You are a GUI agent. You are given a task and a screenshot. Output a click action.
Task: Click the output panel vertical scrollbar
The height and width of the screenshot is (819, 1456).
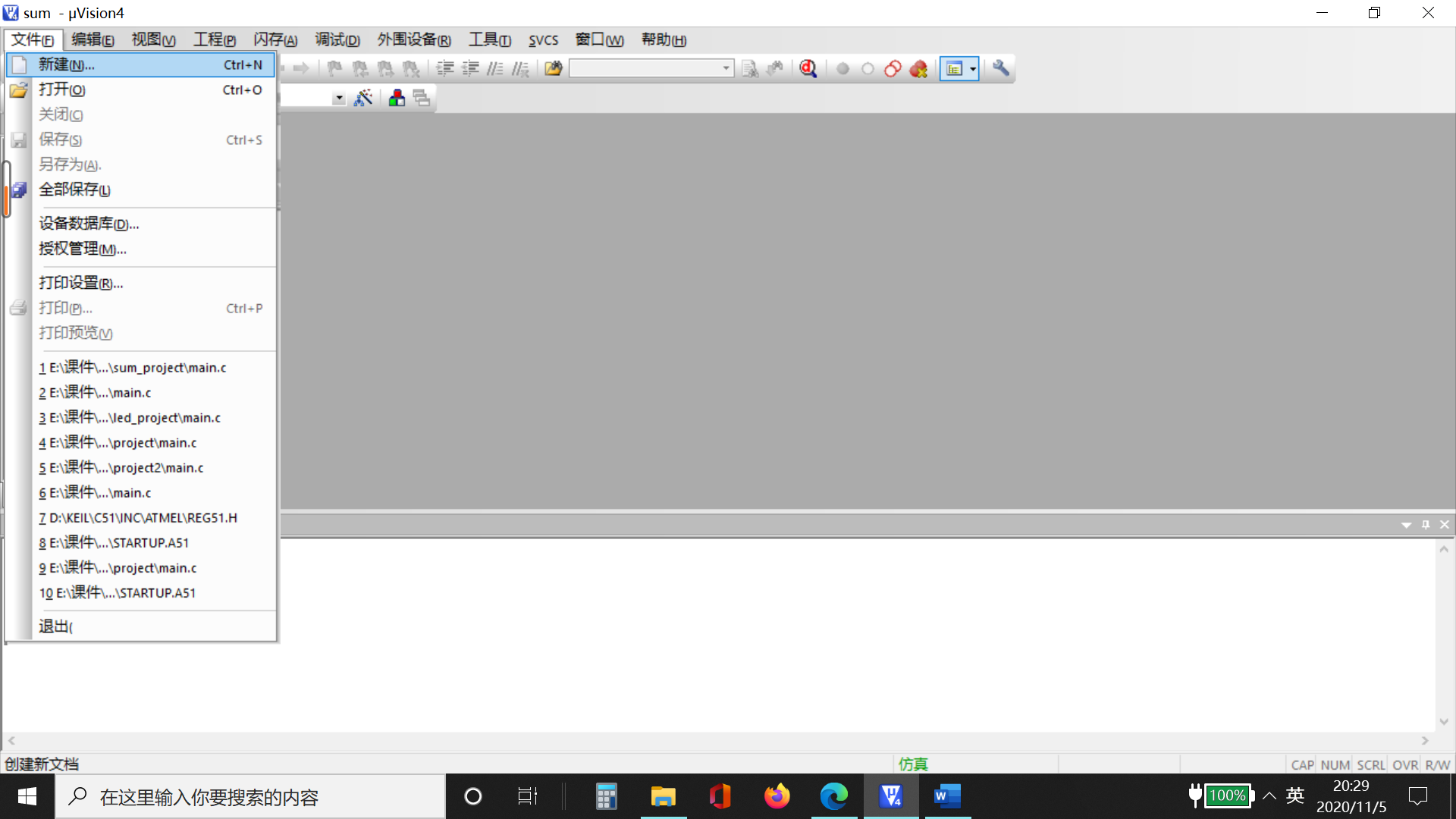[x=1444, y=635]
